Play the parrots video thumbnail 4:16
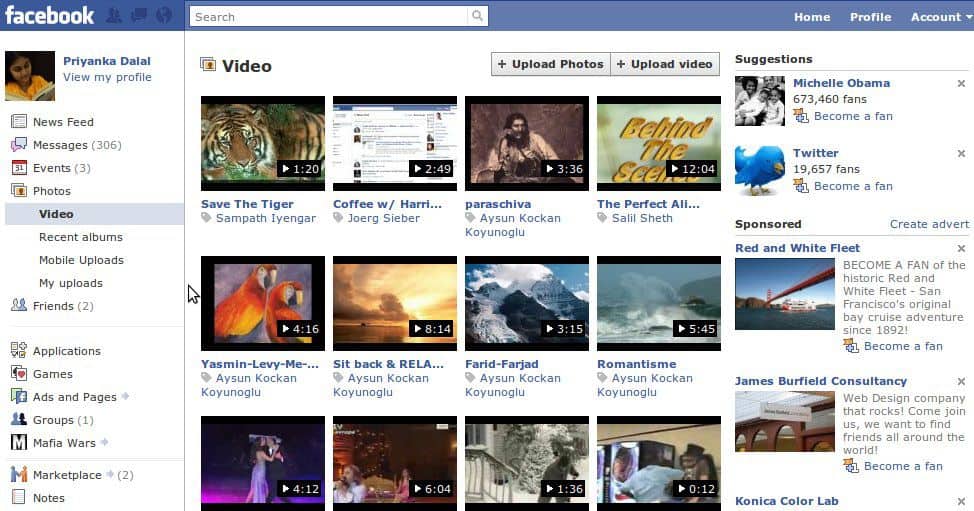 (263, 304)
